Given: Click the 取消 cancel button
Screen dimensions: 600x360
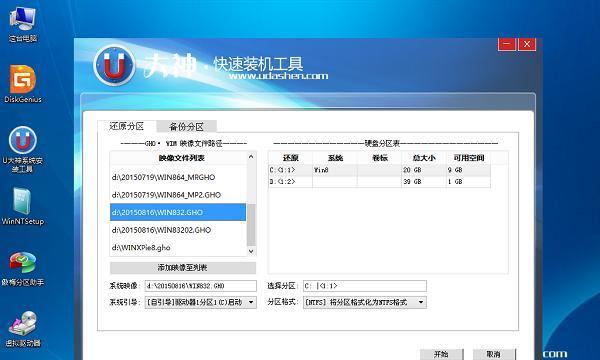Looking at the screenshot, I should (494, 354).
